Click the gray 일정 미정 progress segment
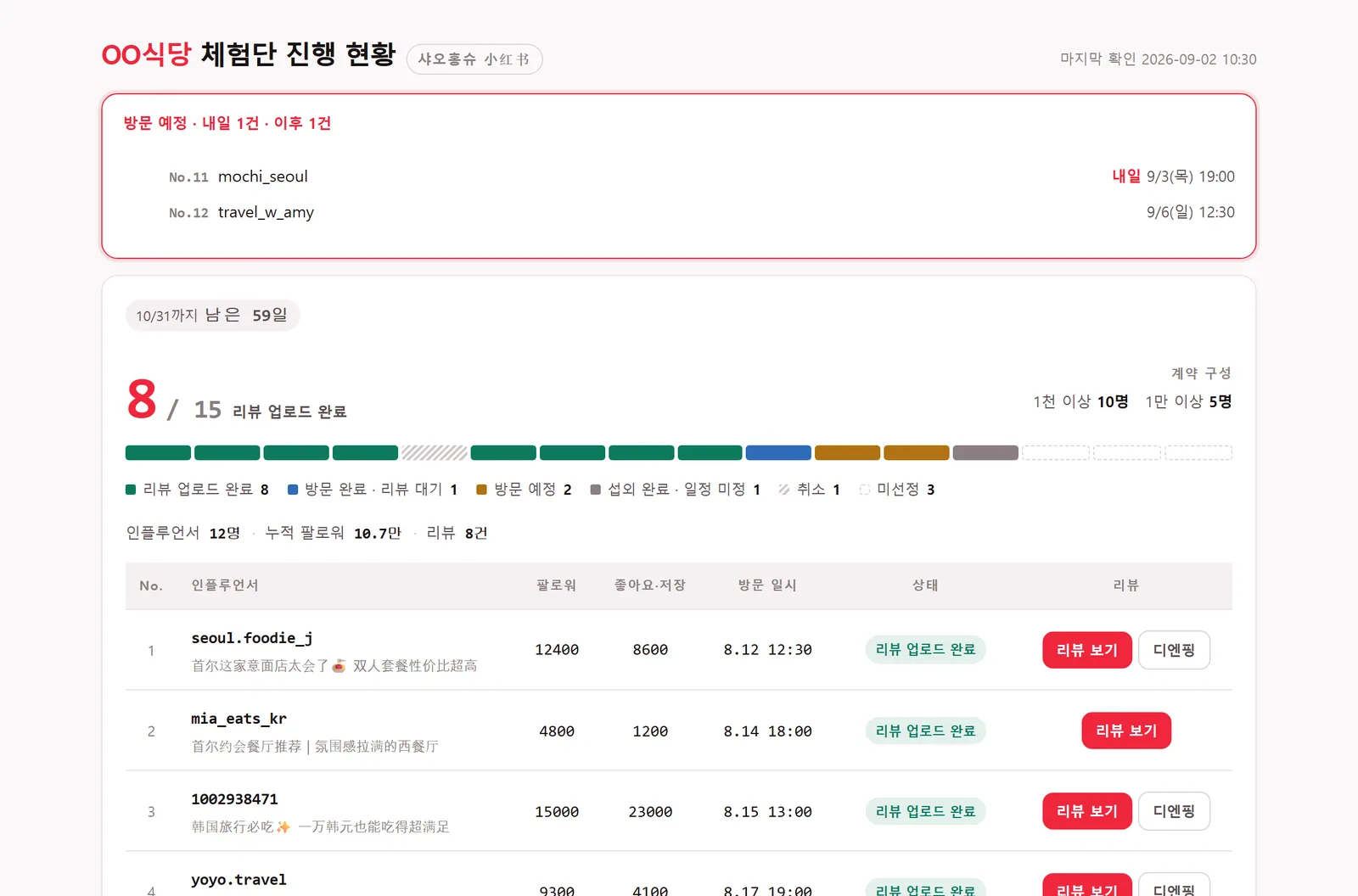 tap(985, 453)
